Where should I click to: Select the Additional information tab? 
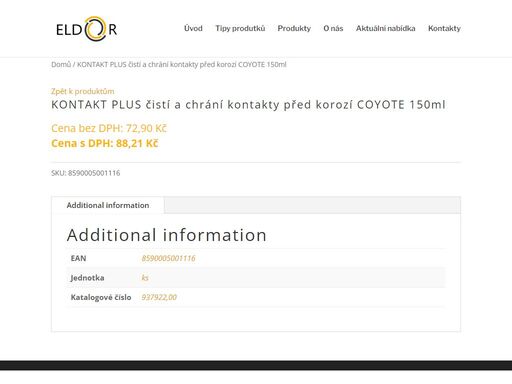108,205
